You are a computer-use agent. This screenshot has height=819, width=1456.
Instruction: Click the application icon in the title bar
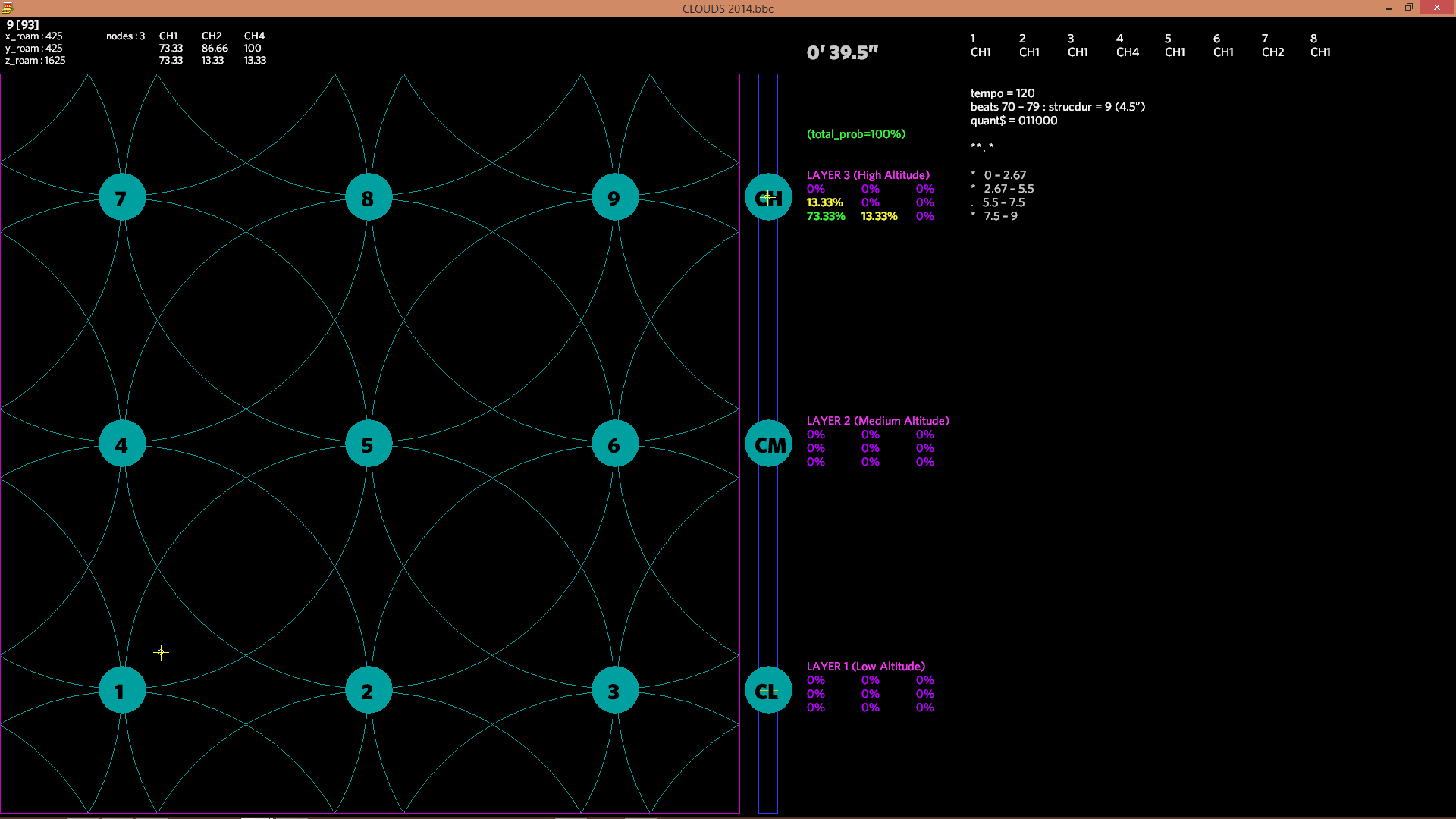tap(7, 8)
